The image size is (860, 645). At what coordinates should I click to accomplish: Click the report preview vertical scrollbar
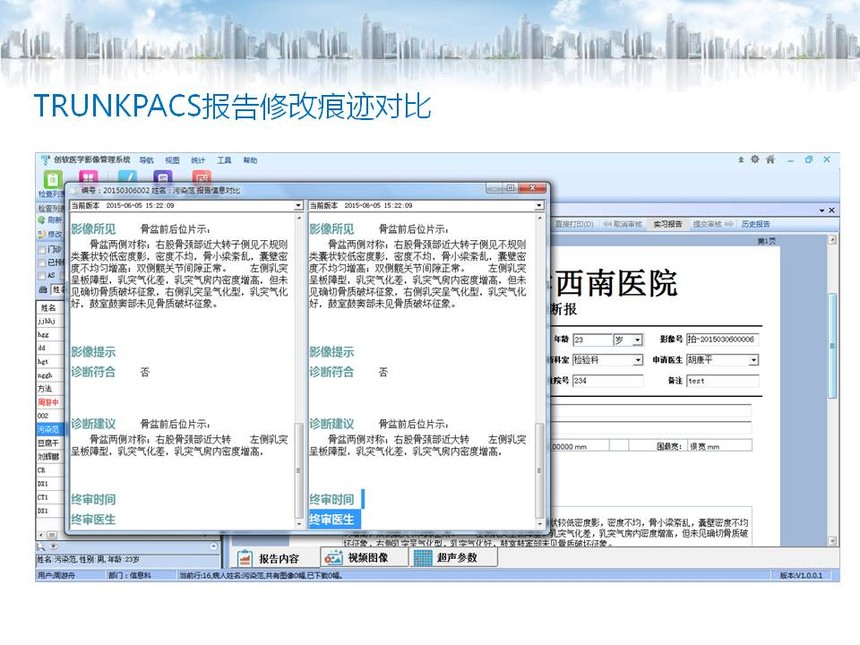pos(832,346)
